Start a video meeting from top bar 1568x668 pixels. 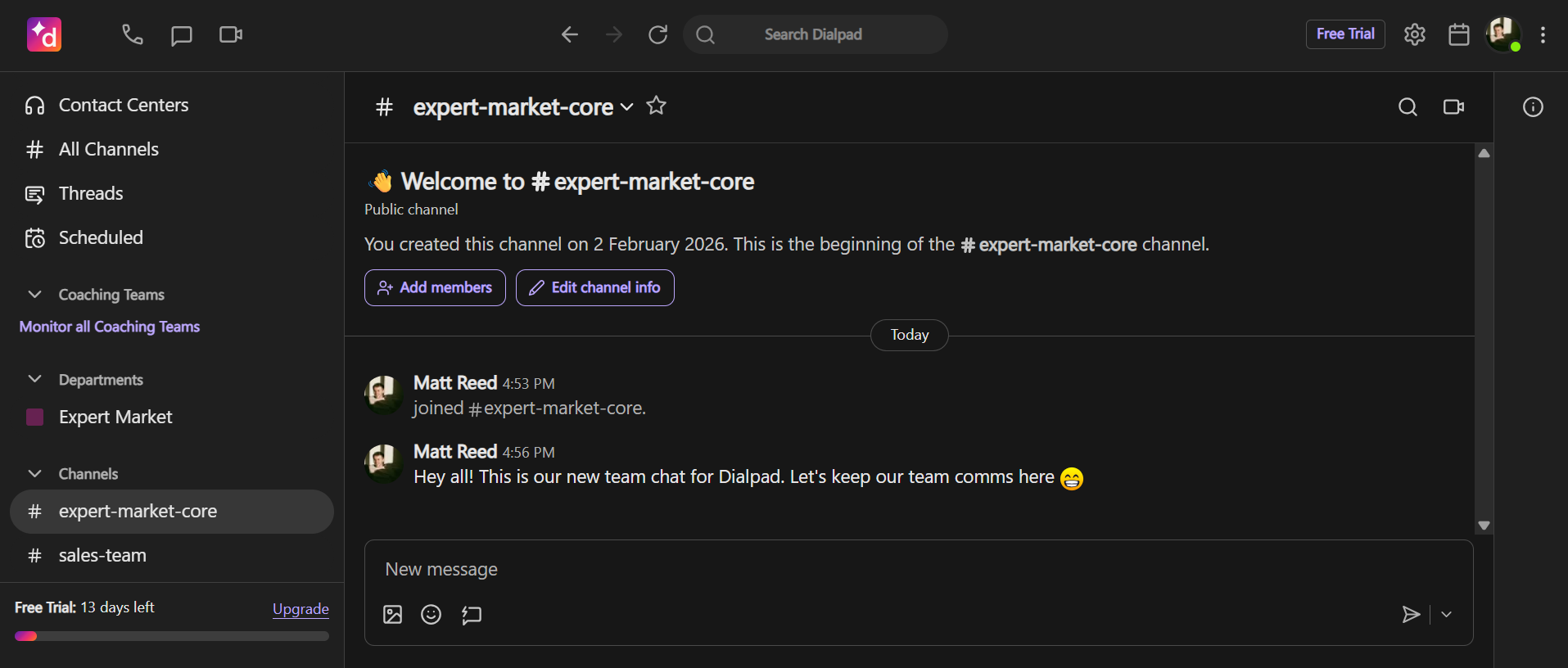(x=231, y=34)
